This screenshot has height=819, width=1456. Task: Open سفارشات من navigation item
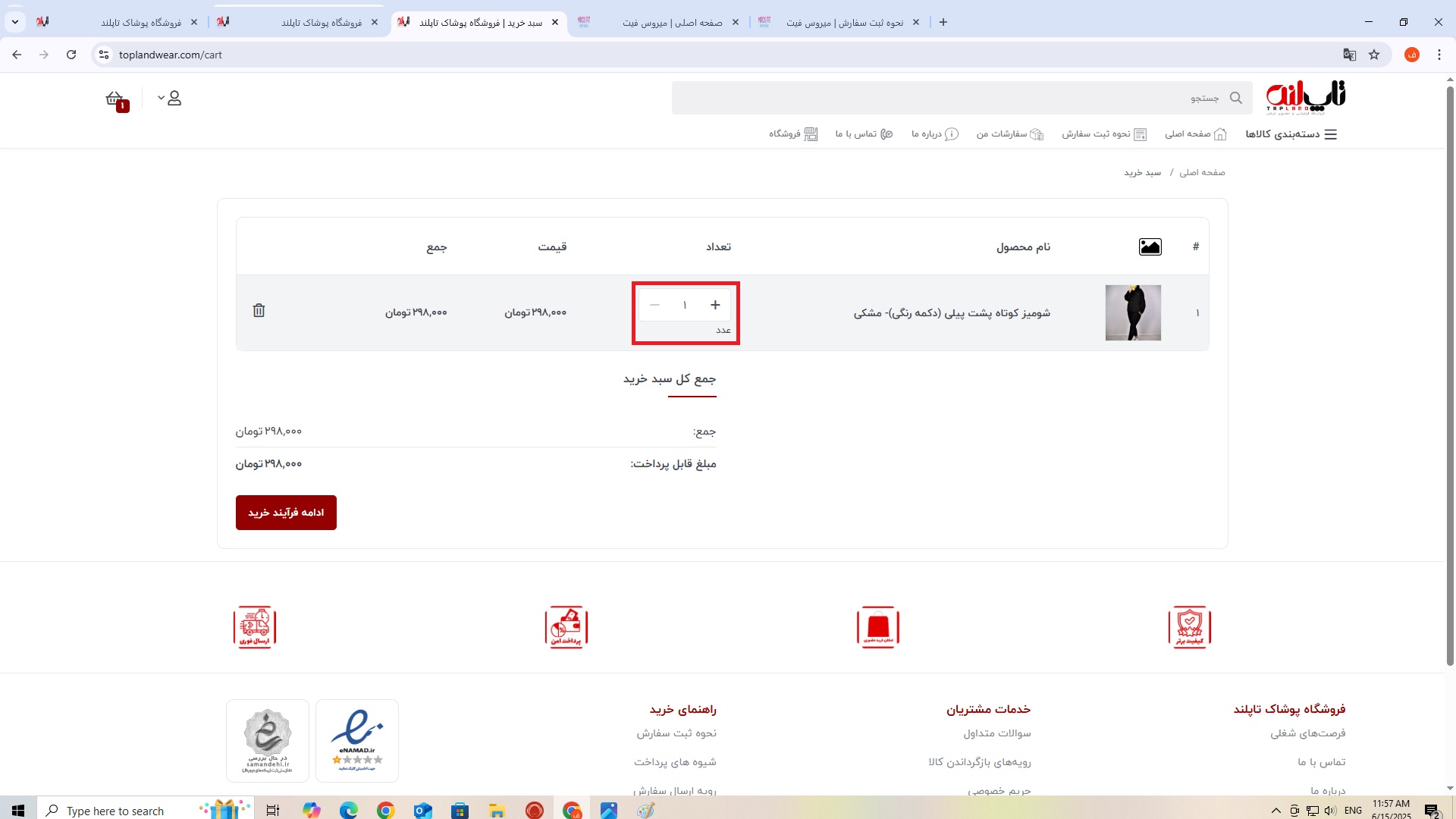tap(1010, 134)
